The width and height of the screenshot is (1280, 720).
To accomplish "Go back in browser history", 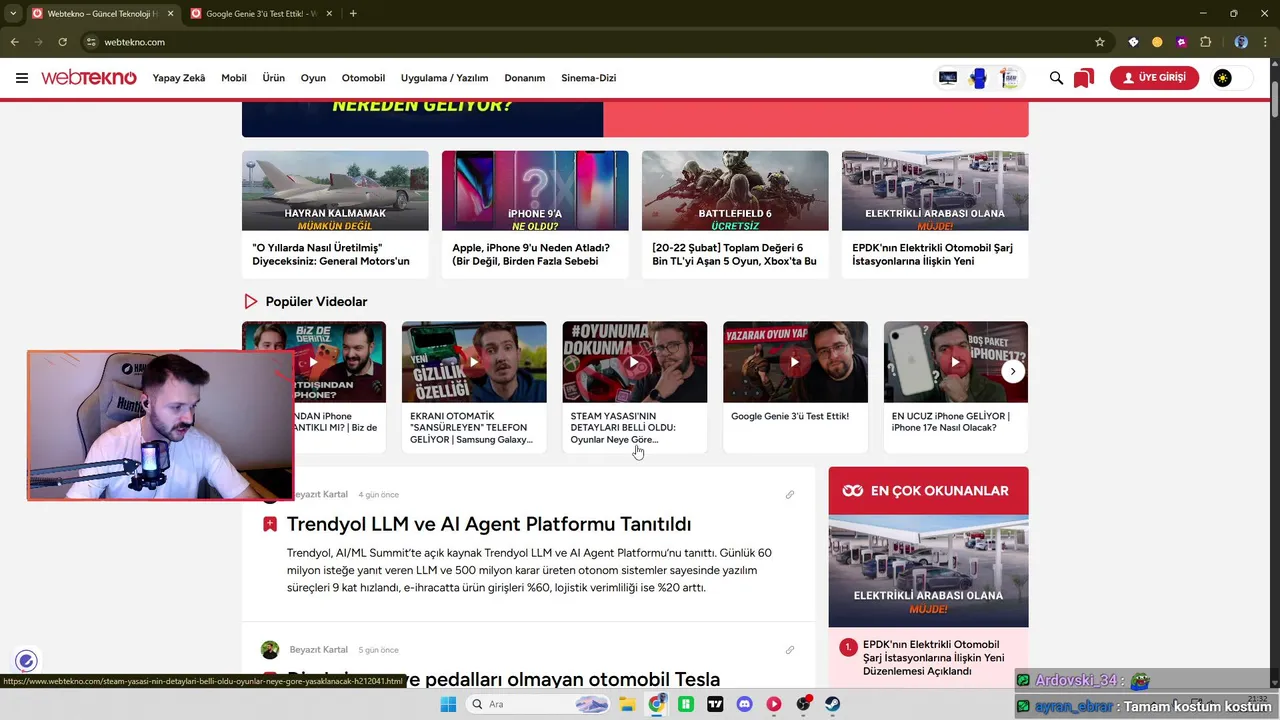I will (14, 42).
